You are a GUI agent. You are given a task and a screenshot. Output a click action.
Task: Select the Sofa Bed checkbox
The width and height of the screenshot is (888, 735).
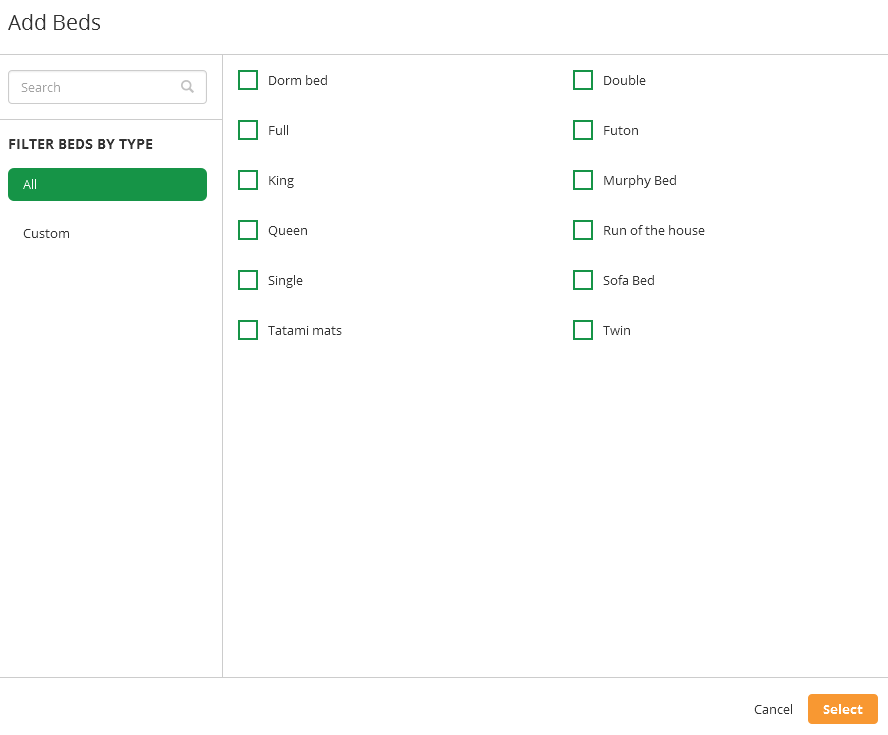coord(583,280)
